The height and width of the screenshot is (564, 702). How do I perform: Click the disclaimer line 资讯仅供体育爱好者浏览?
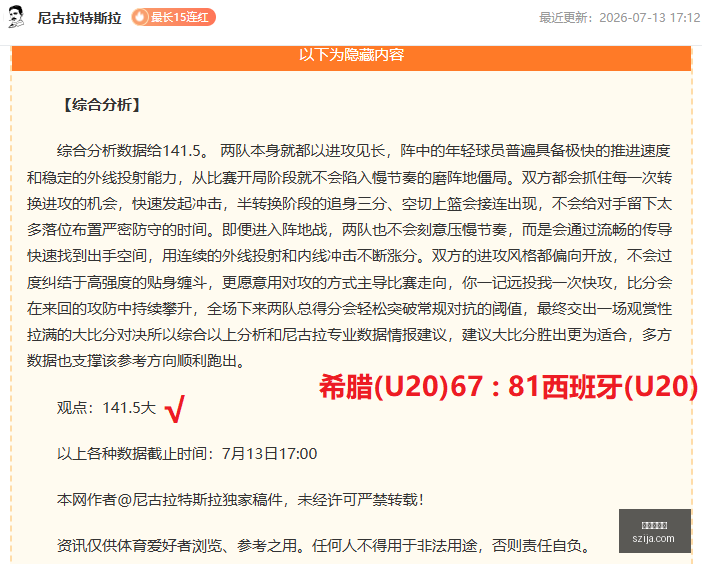(x=325, y=545)
